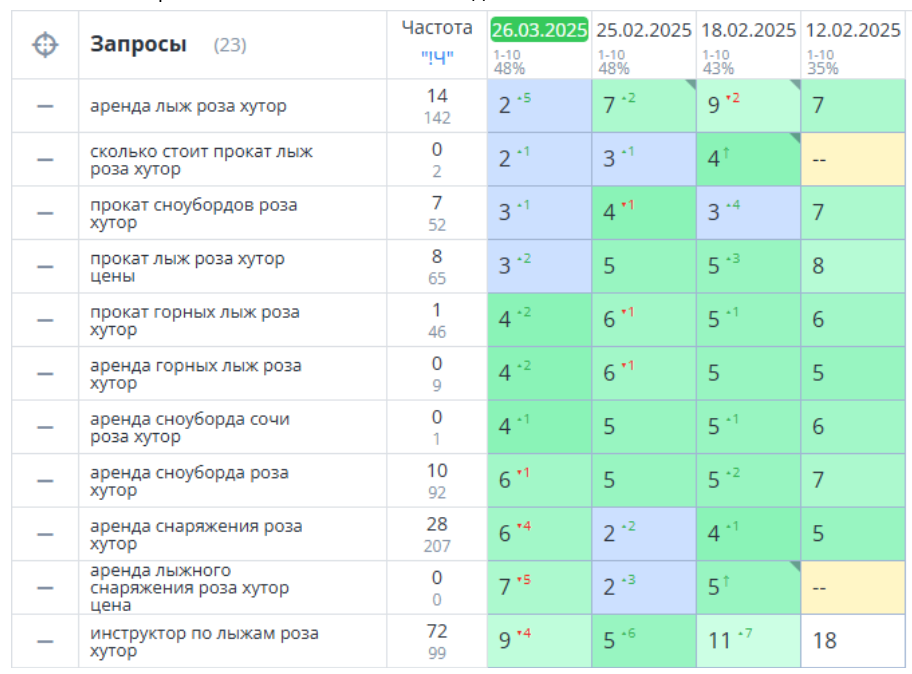912x674 pixels.
Task: Select query "аренда горных лыж роза хутор"
Action: pos(196,374)
